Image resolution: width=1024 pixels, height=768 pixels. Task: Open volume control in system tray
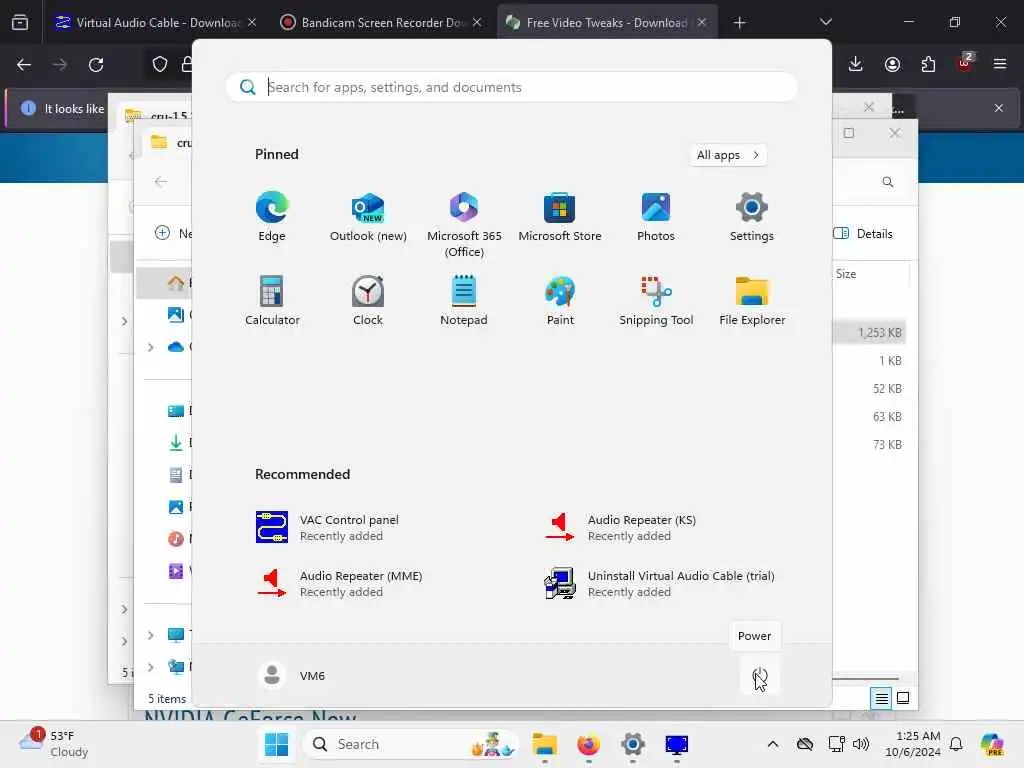point(861,744)
